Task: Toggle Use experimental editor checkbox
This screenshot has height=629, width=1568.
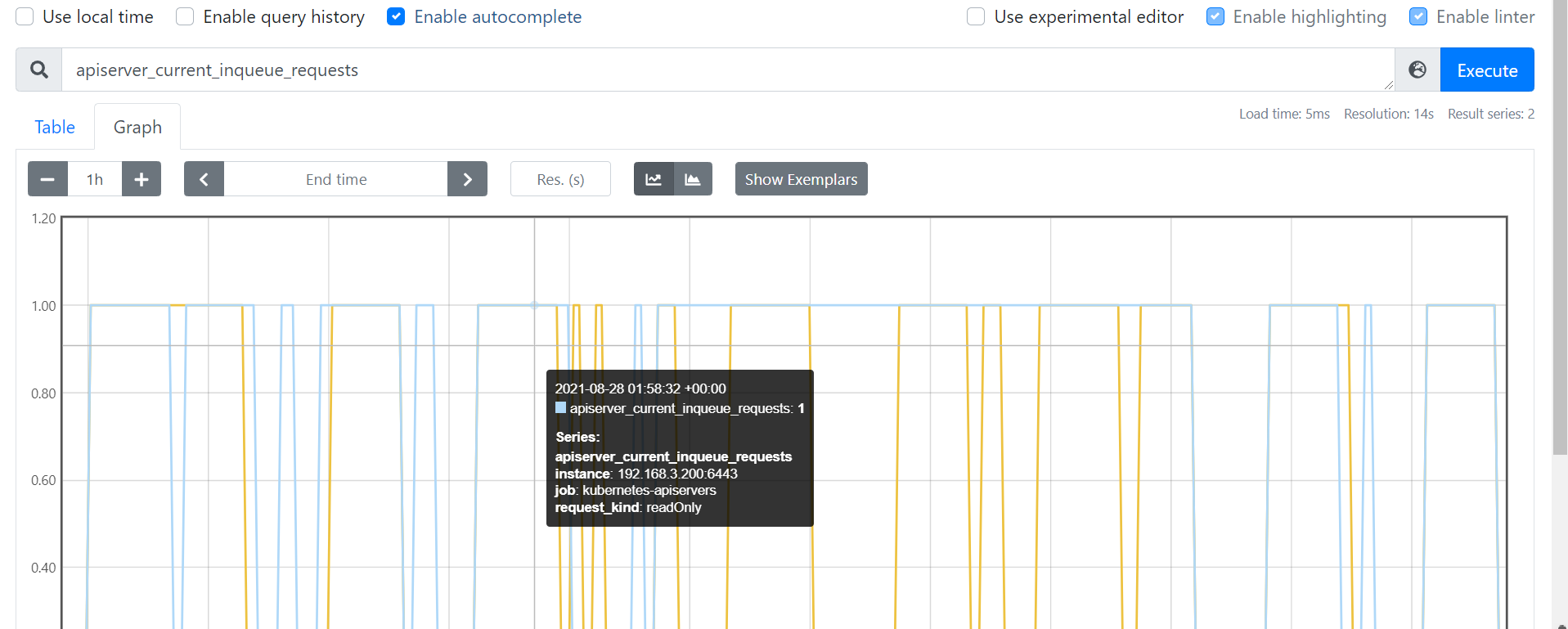Action: 976,16
